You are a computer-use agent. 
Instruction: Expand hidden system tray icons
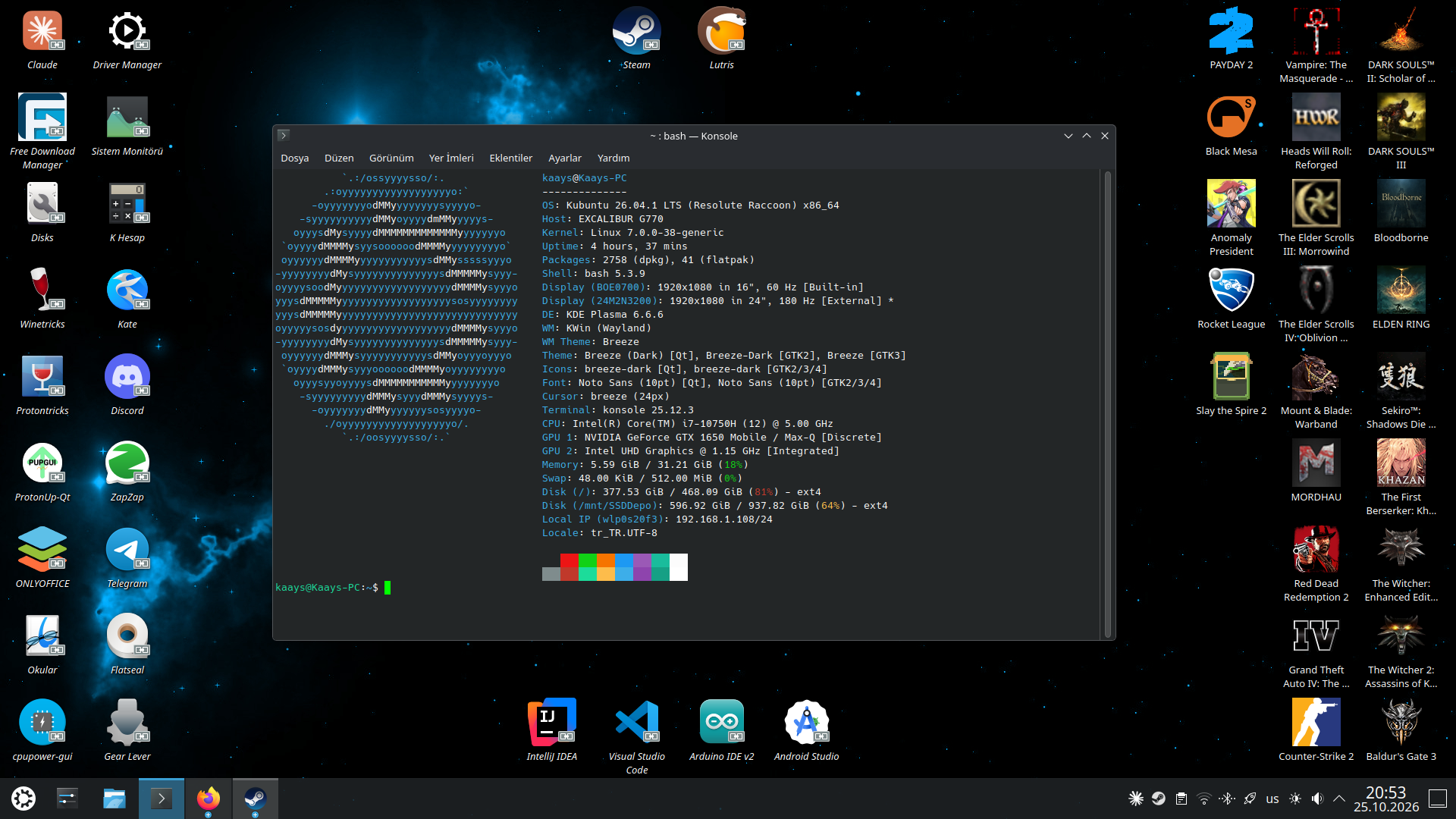(1339, 799)
